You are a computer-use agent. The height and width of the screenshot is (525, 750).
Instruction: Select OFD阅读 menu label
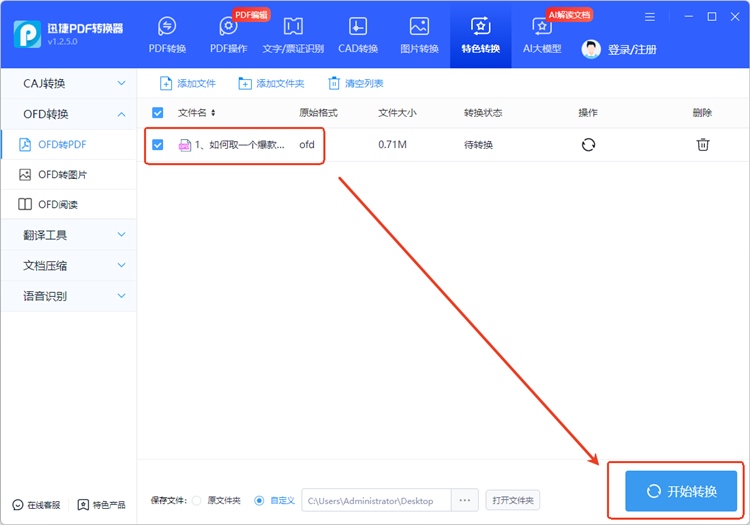pyautogui.click(x=58, y=205)
